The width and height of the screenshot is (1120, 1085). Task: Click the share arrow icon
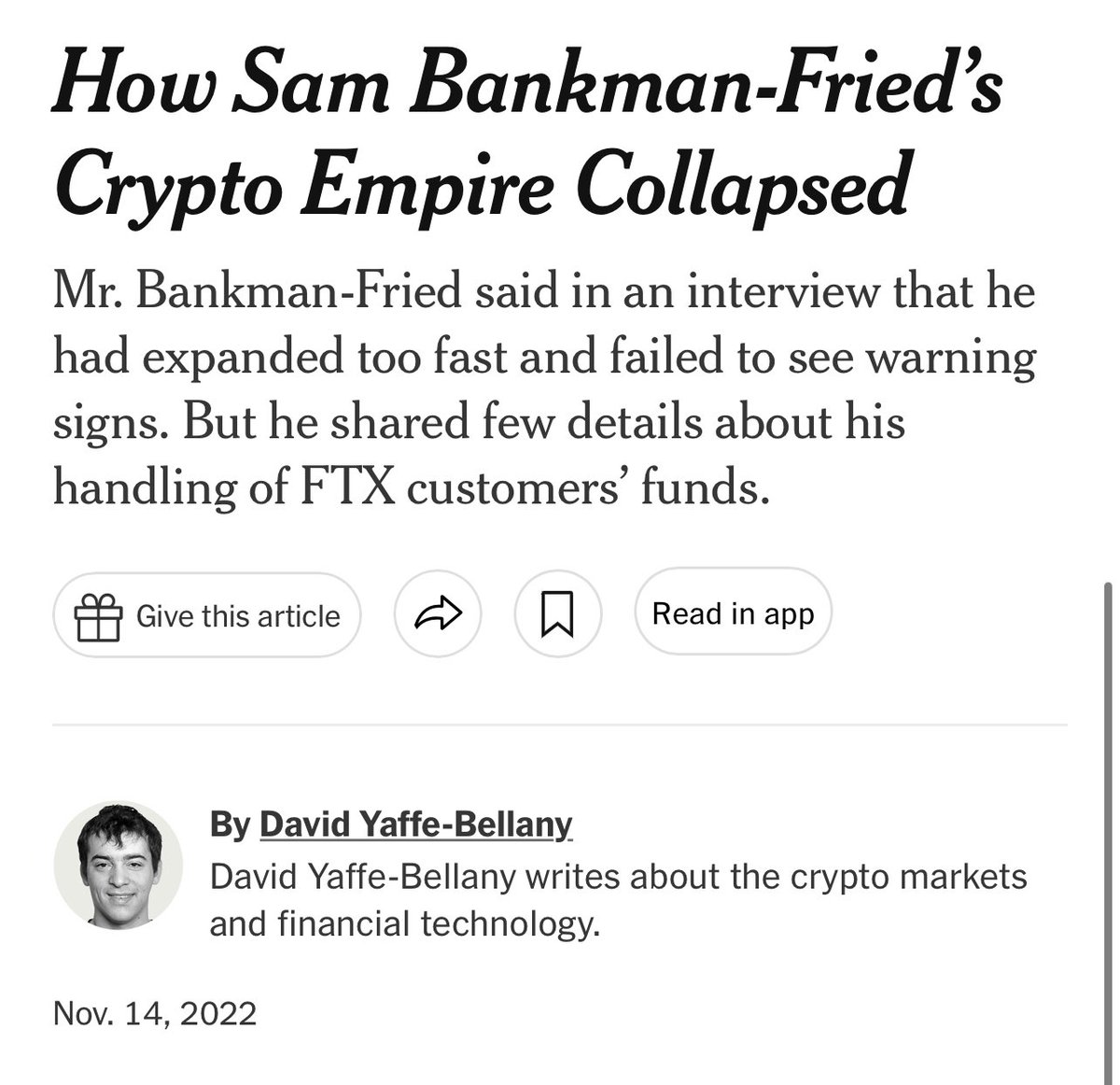tap(438, 614)
